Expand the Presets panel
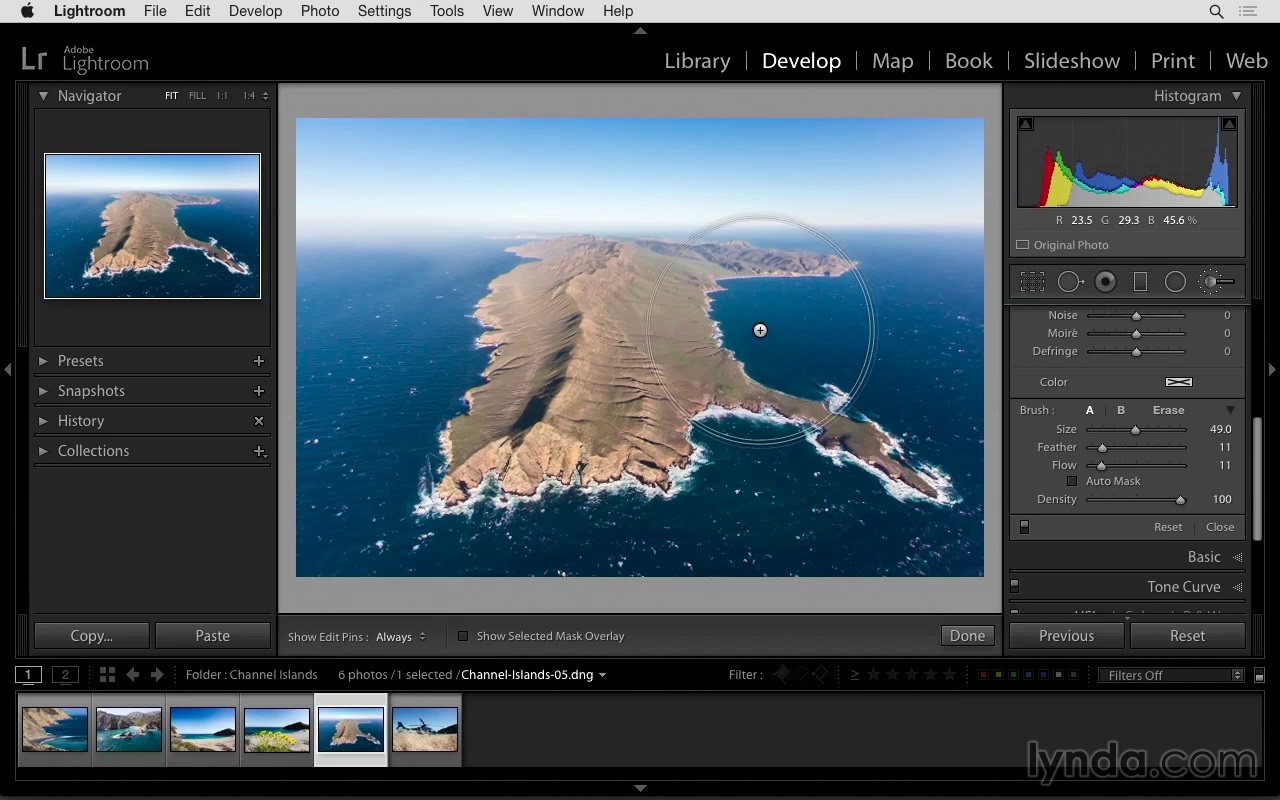The width and height of the screenshot is (1280, 800). pyautogui.click(x=43, y=361)
